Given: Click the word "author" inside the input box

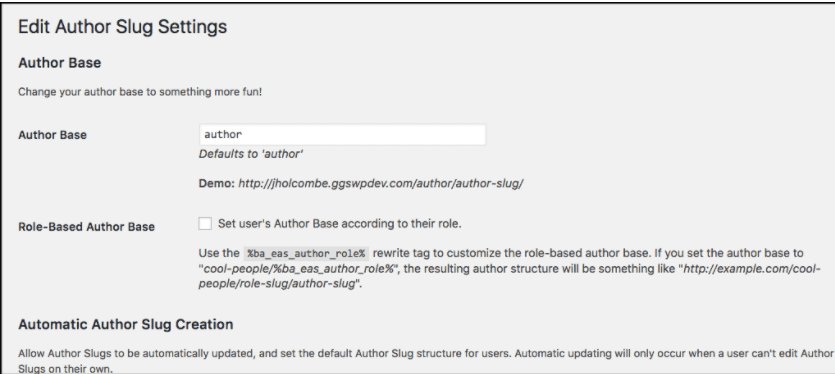Looking at the screenshot, I should tap(223, 135).
